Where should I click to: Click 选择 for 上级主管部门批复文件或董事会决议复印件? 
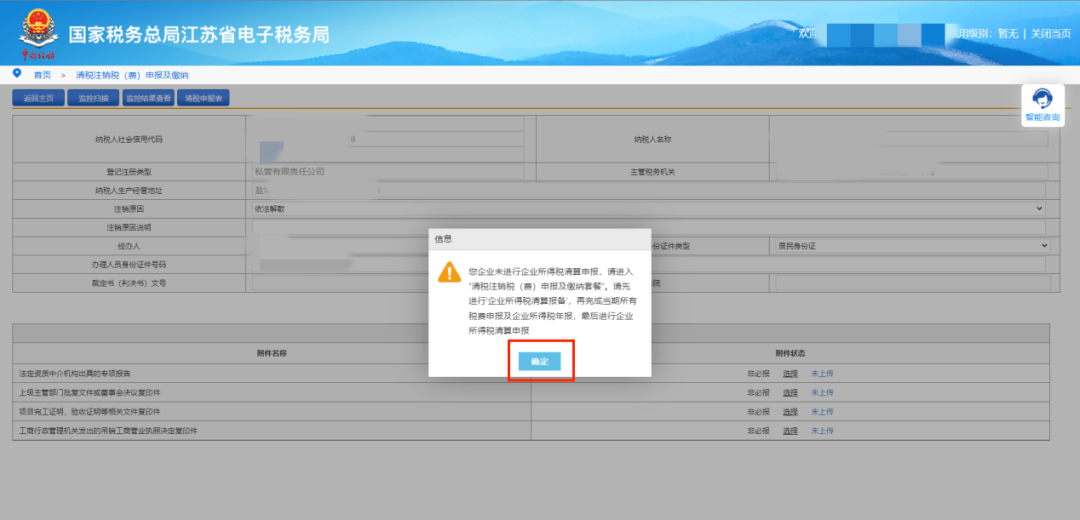(x=790, y=393)
